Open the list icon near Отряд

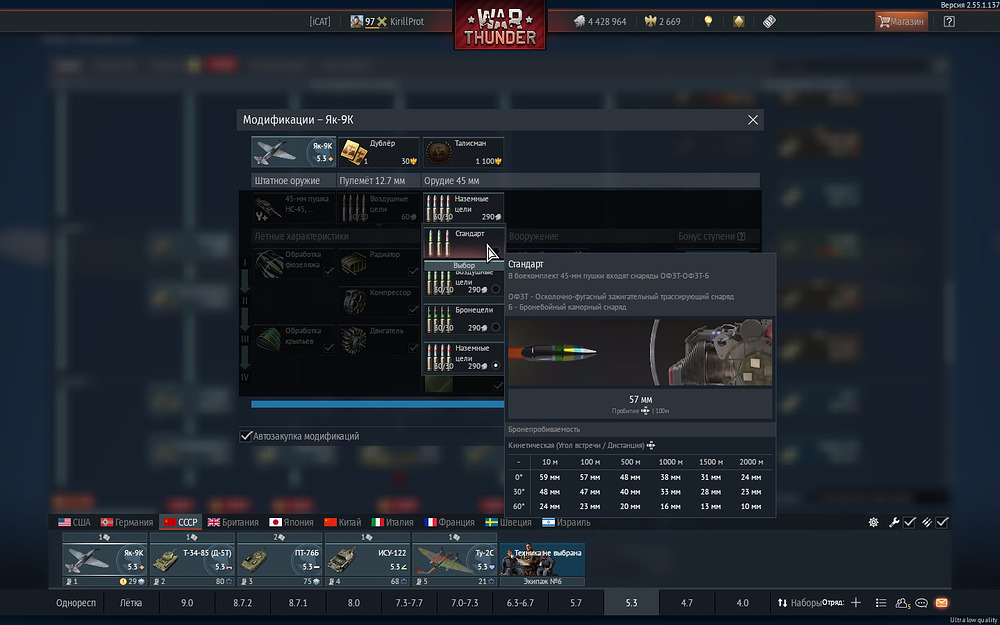click(x=881, y=603)
